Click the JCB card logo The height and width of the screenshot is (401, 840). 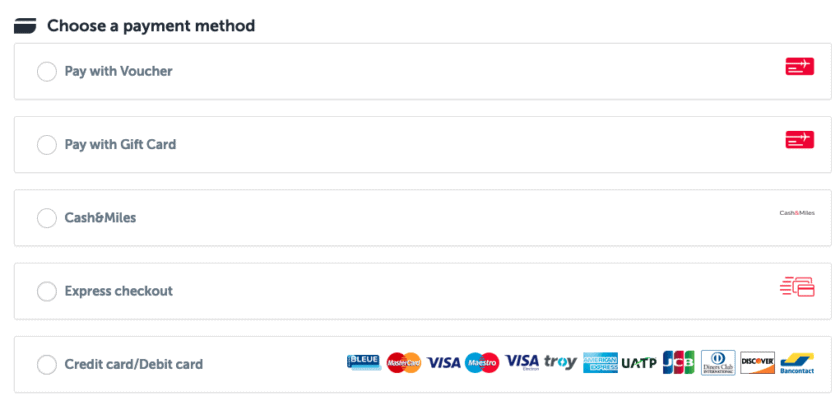[678, 362]
